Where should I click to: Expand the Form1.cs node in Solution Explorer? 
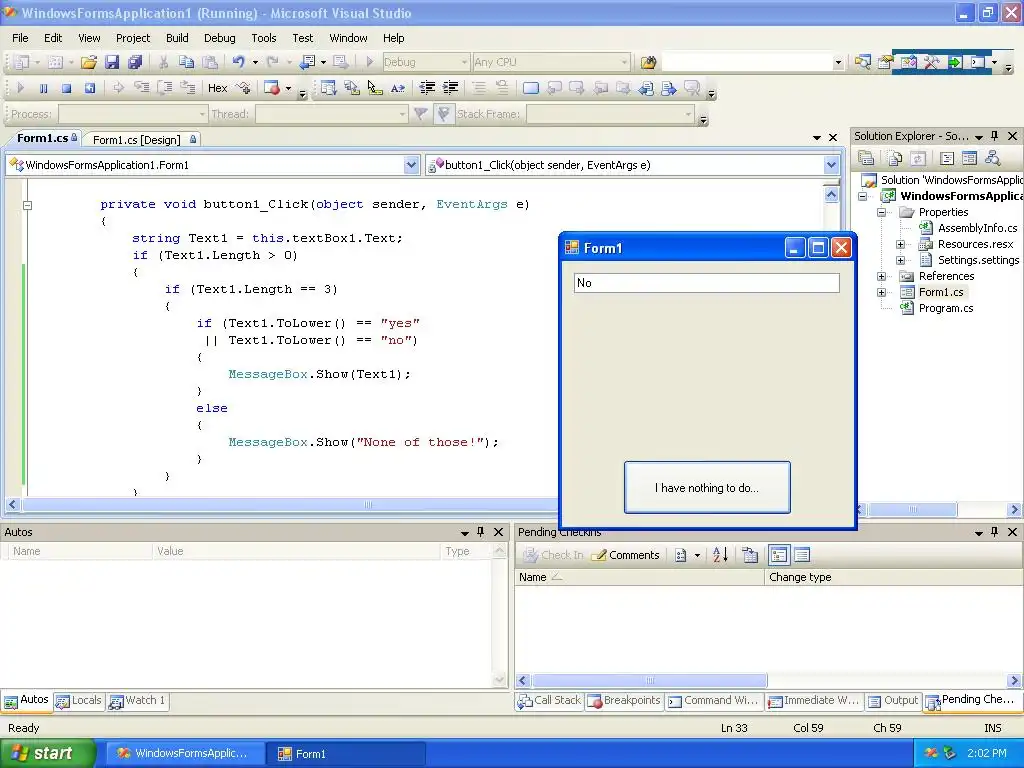(881, 292)
